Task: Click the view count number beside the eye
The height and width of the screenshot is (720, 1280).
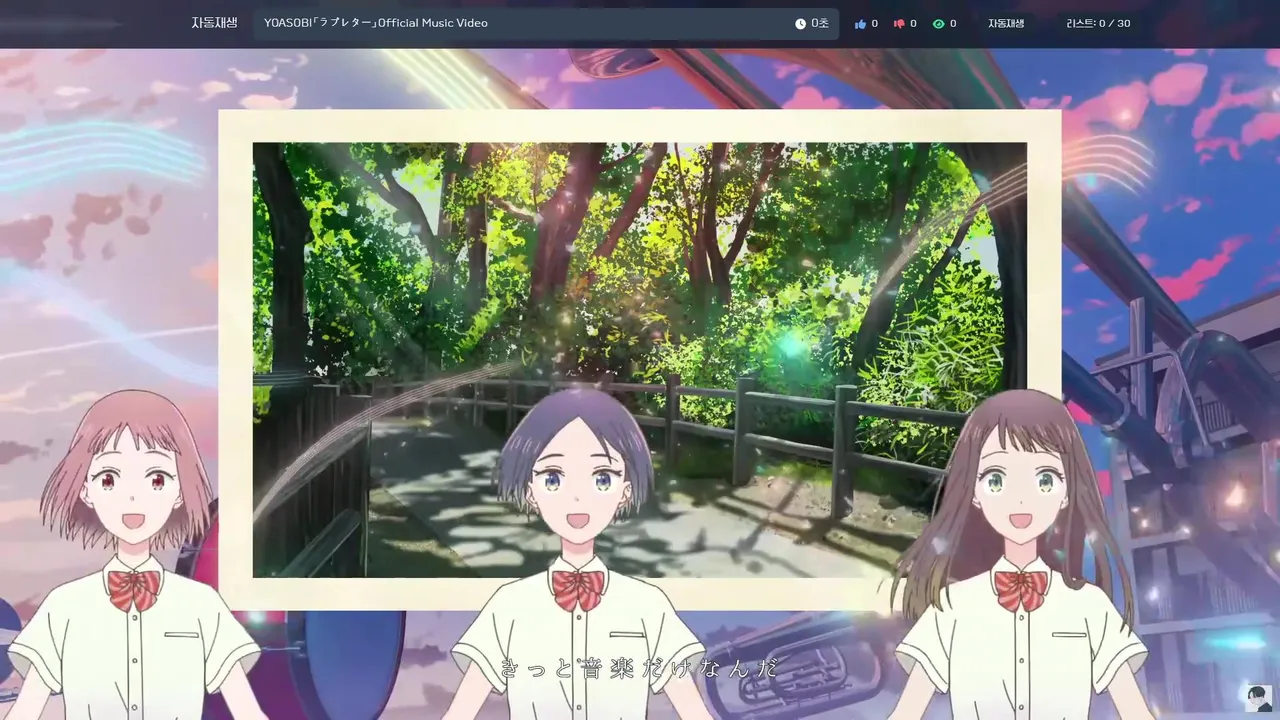Action: 953,23
